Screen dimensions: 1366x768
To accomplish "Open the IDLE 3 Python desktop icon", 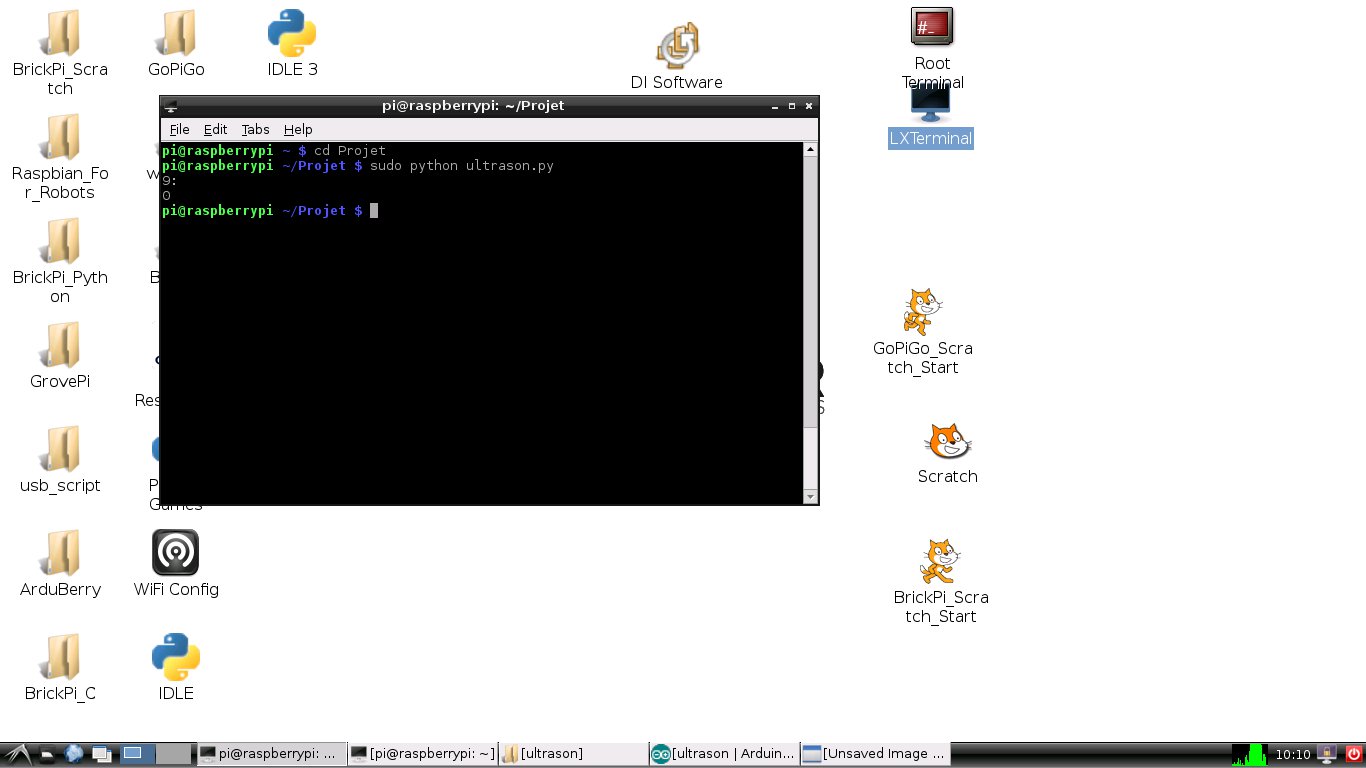I will (292, 34).
